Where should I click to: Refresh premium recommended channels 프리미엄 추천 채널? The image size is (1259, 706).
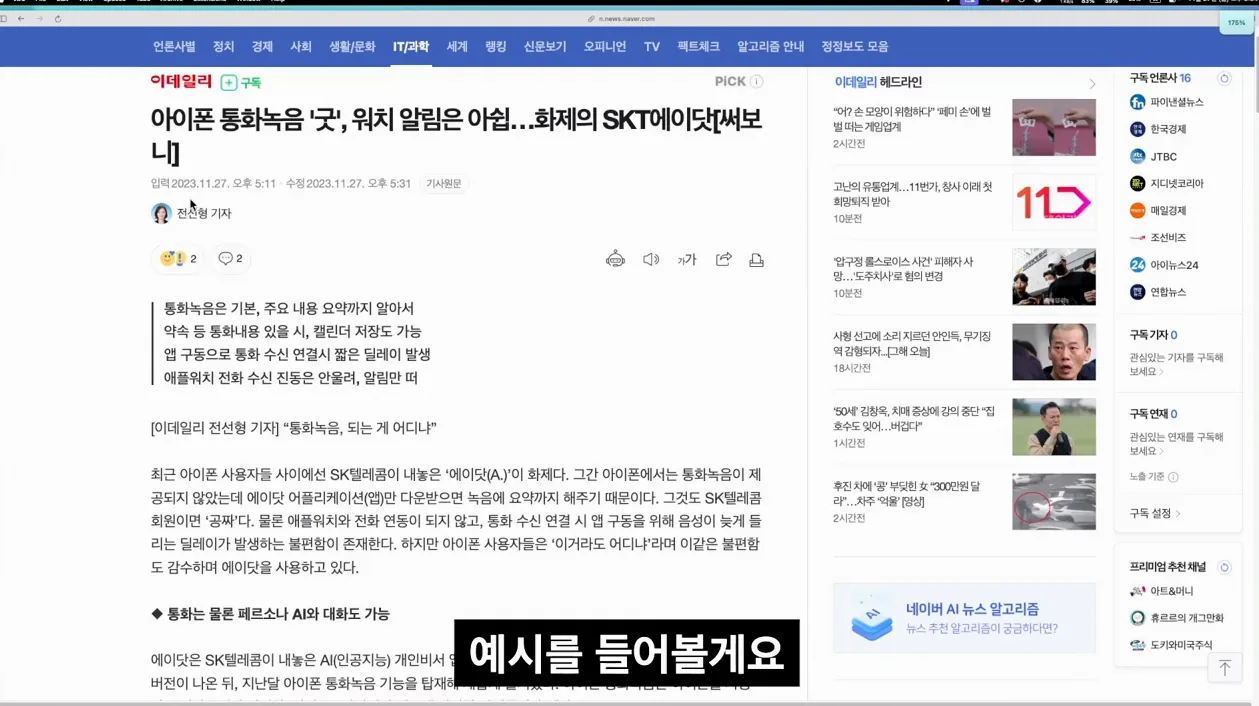point(1224,567)
